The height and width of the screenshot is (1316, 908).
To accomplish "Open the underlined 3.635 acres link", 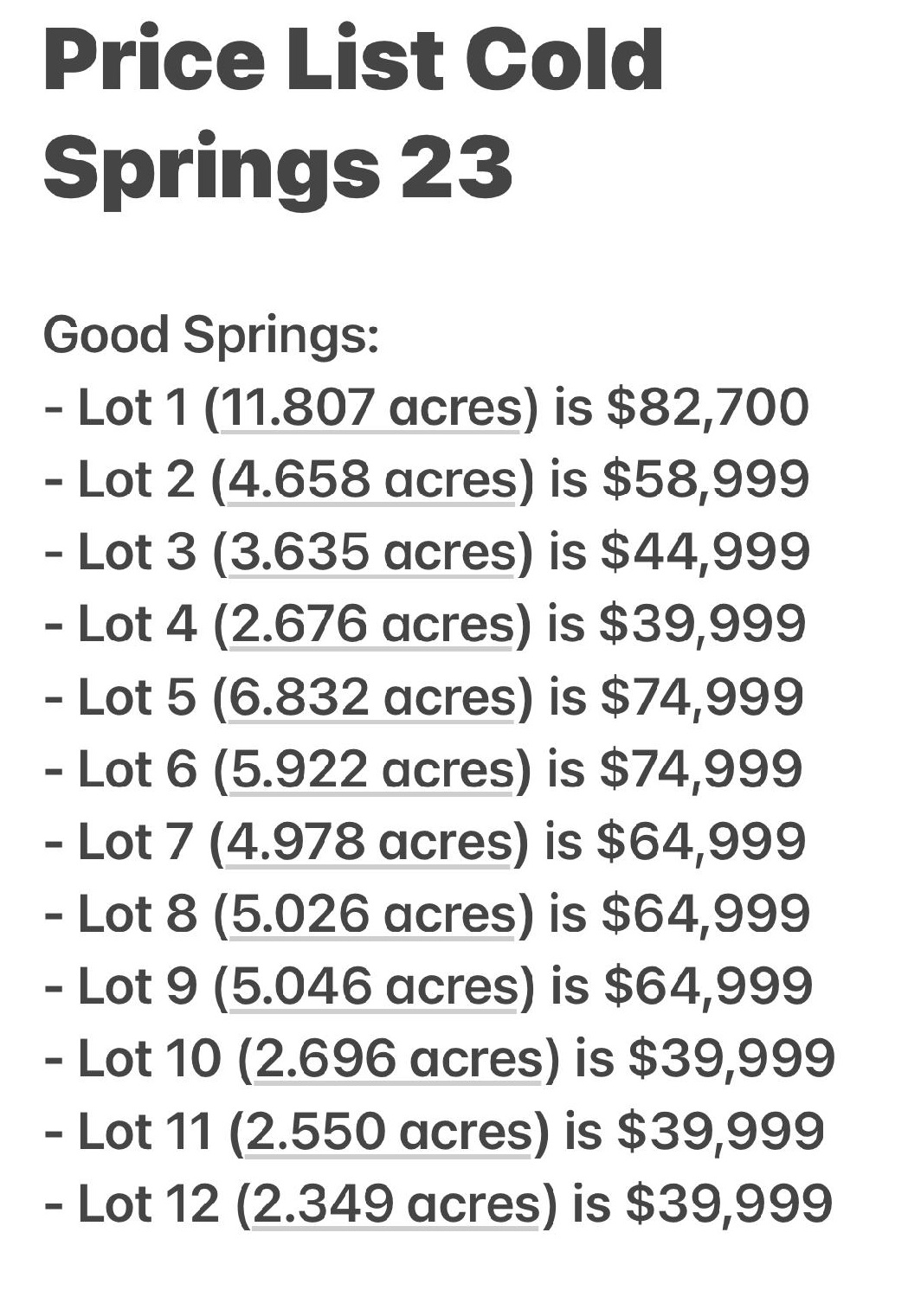I will [x=372, y=551].
